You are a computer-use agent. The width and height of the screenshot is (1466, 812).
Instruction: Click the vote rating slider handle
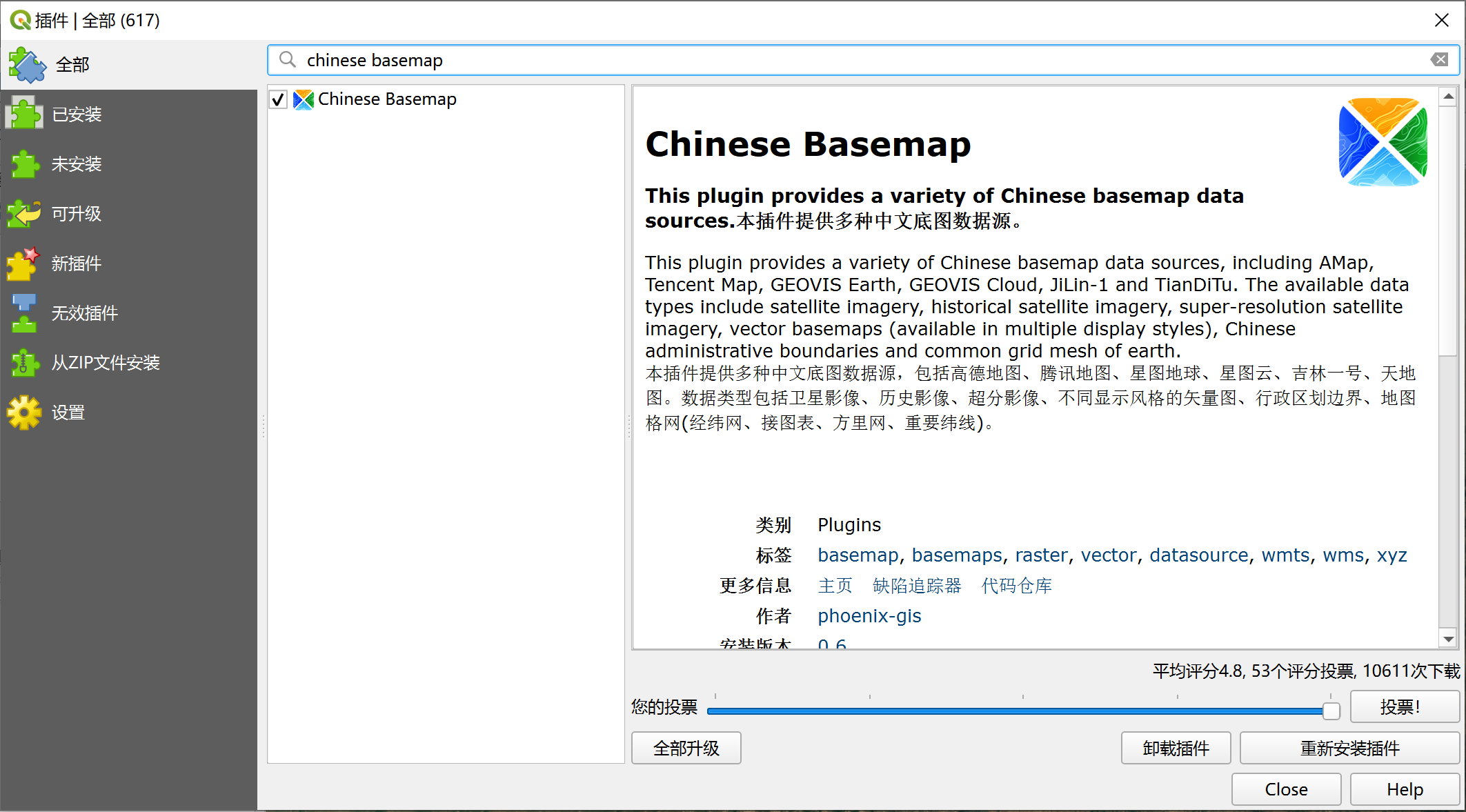point(1331,711)
